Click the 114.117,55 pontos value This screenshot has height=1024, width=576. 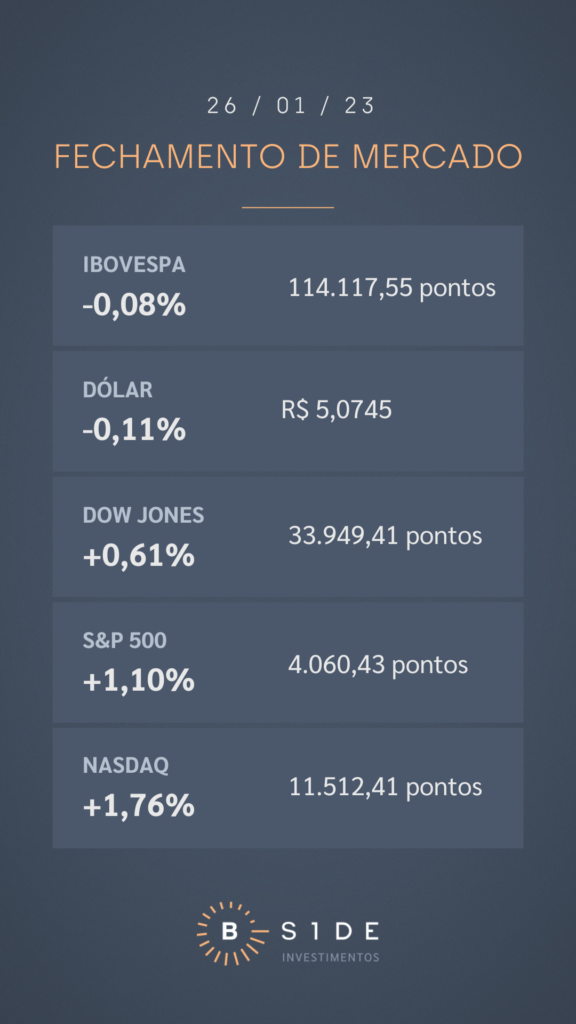pyautogui.click(x=392, y=287)
